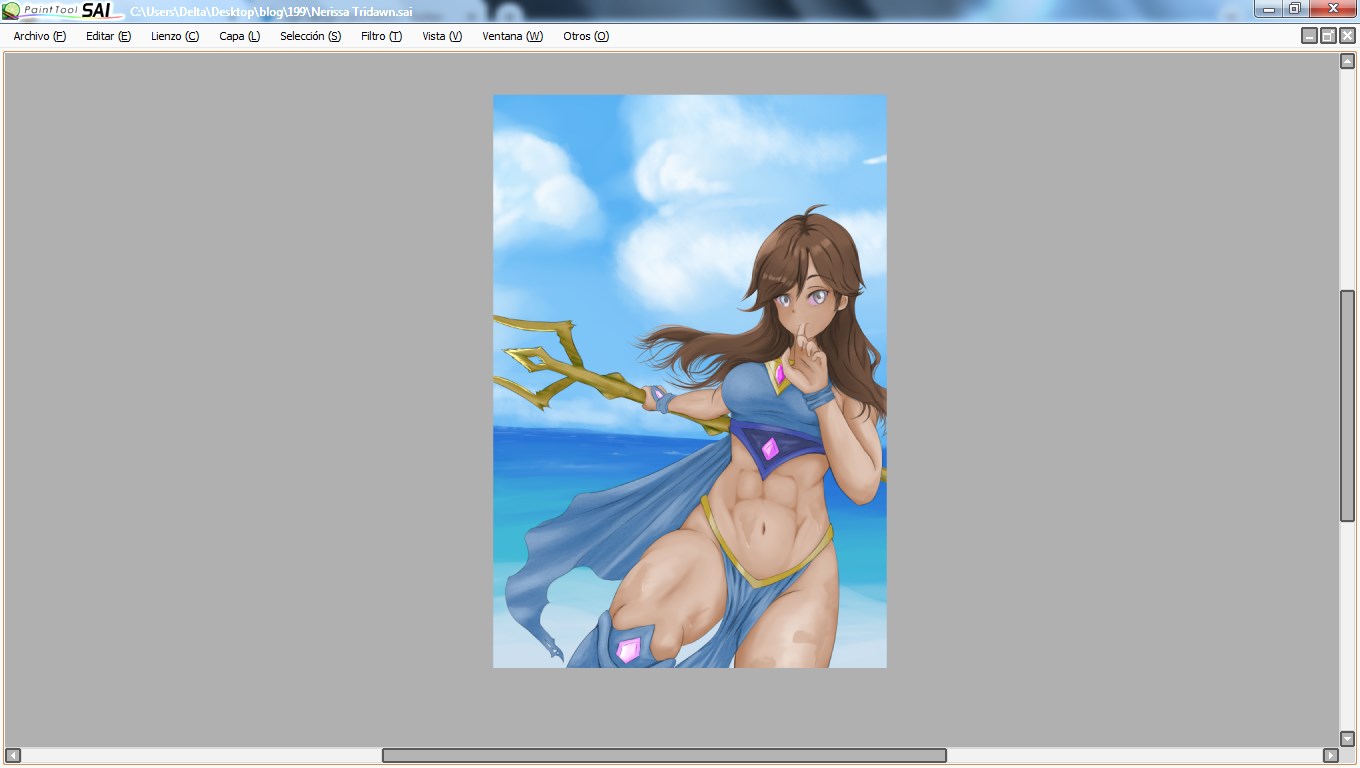This screenshot has width=1360, height=768.
Task: Click the character artwork on the canvas
Action: coord(690,381)
